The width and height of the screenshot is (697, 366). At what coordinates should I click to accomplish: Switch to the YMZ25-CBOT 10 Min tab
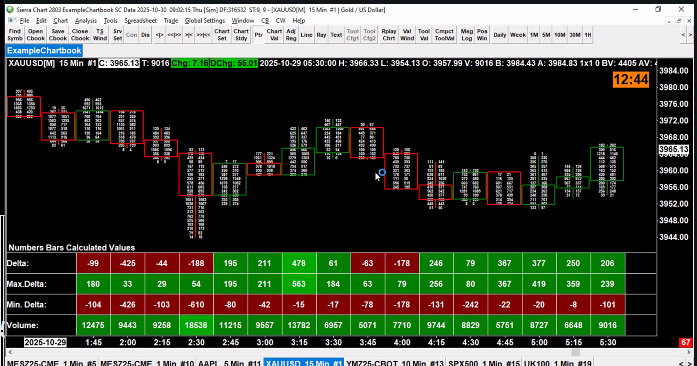tap(395, 362)
